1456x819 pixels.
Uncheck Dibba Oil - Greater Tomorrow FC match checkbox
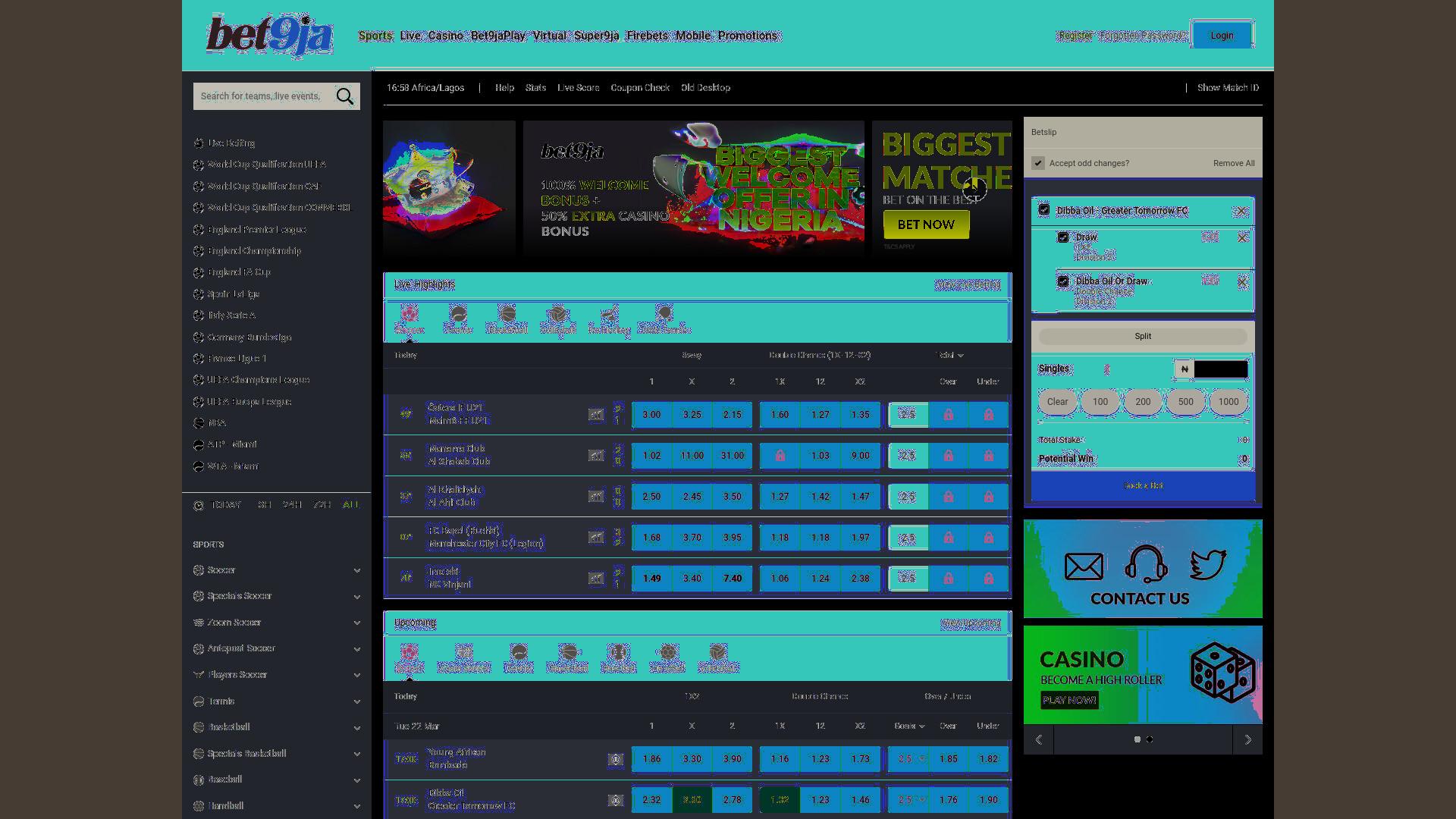(x=1044, y=210)
